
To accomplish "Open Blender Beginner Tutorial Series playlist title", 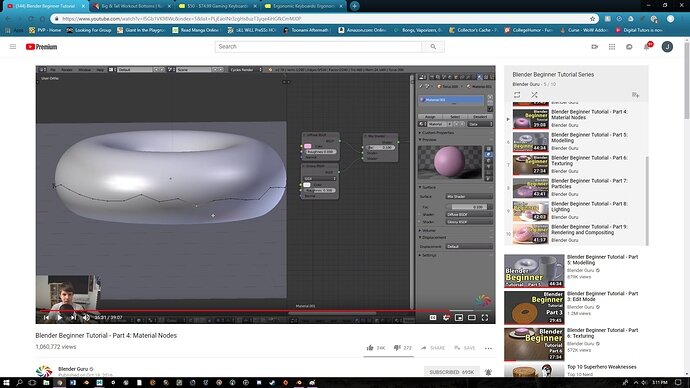I will [553, 74].
